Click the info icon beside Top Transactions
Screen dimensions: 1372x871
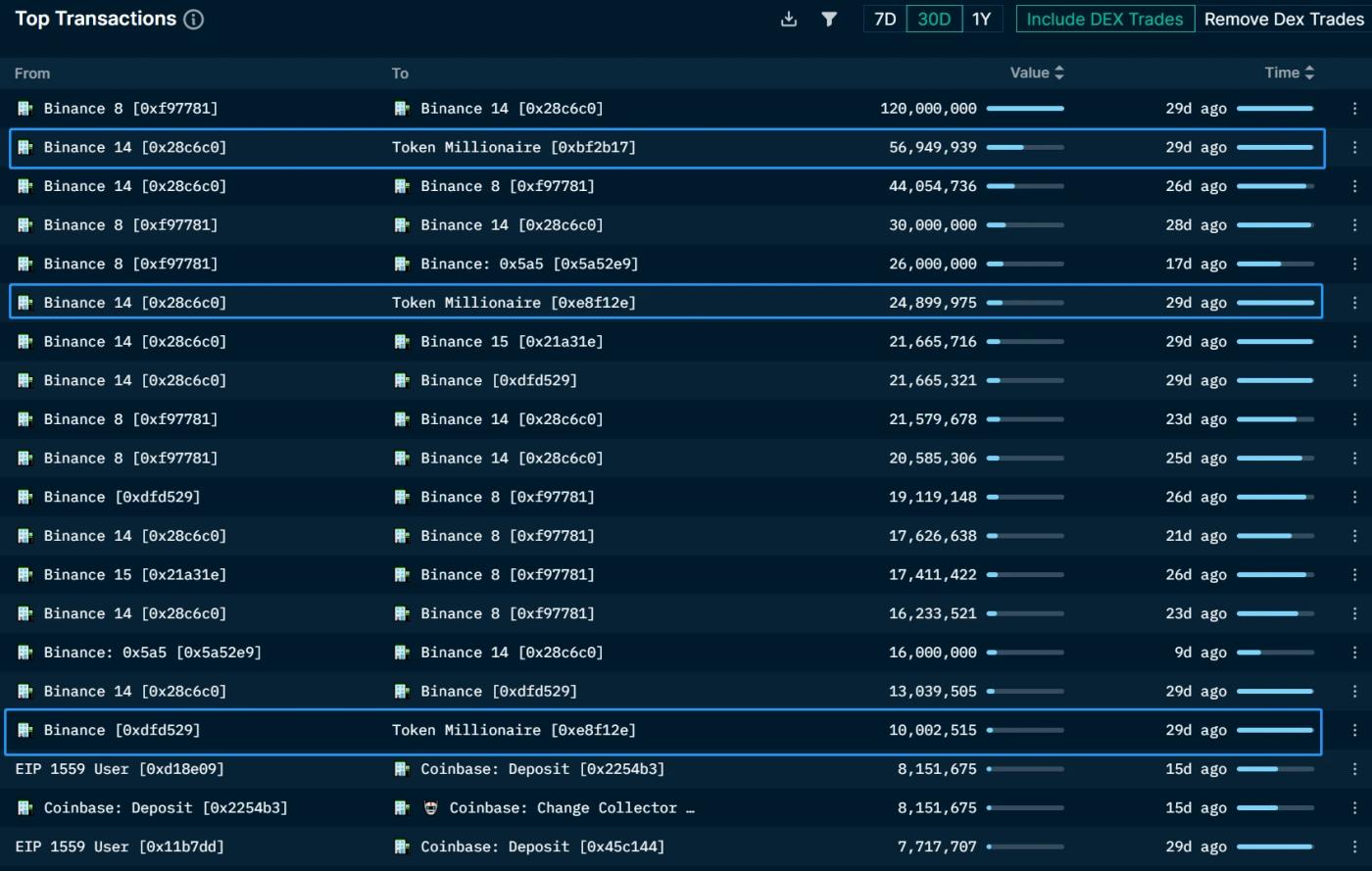pos(194,19)
